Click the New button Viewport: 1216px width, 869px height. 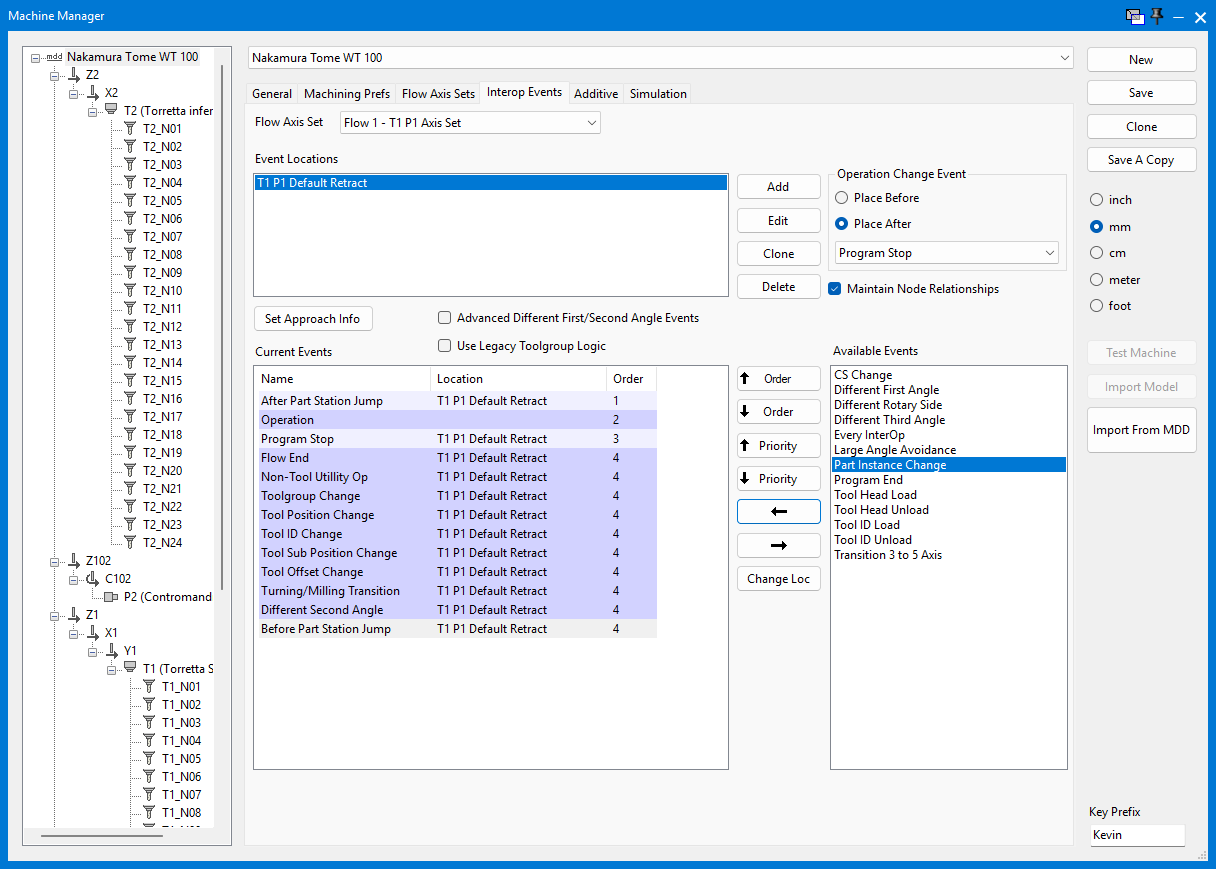[1141, 60]
